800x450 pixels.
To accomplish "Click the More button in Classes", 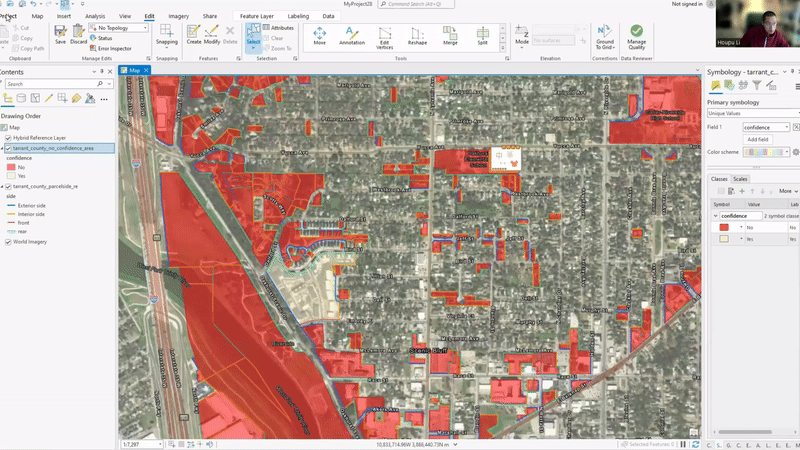I will (786, 190).
